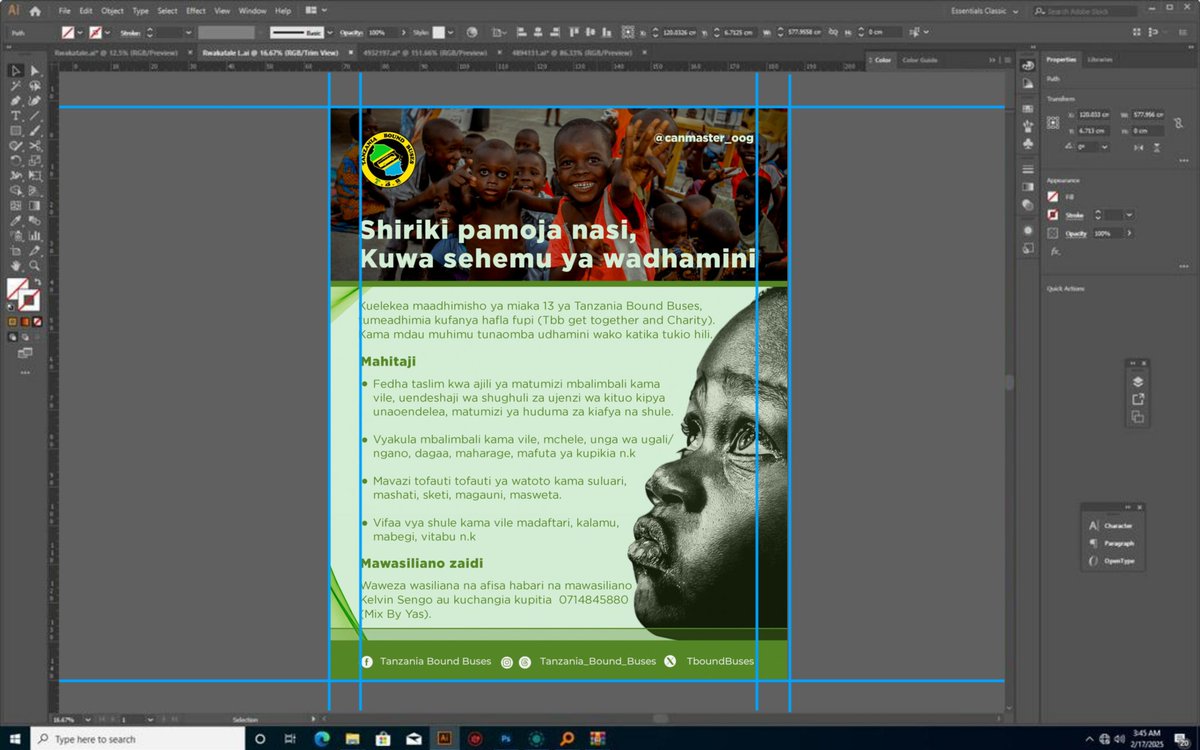Screen dimensions: 1200x750
Task: Open the Essentials Classic workspace dropdown
Action: [985, 11]
